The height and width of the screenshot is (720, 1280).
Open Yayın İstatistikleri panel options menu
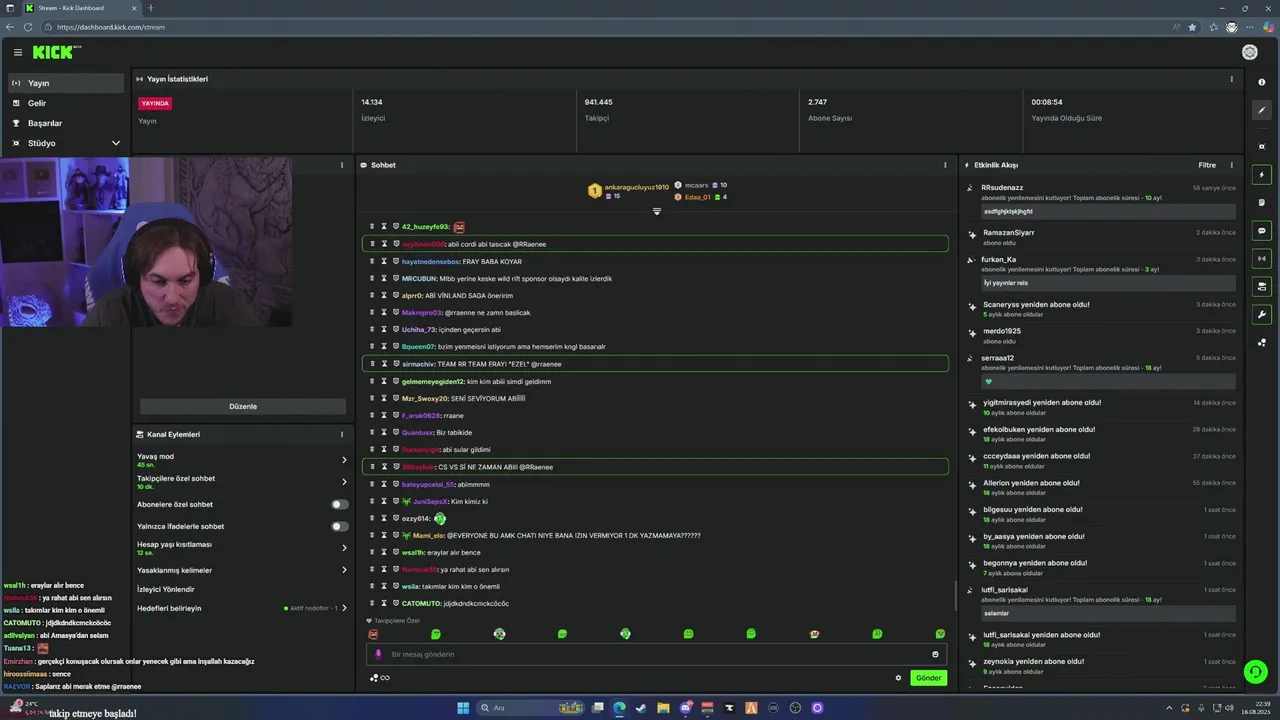point(1231,79)
